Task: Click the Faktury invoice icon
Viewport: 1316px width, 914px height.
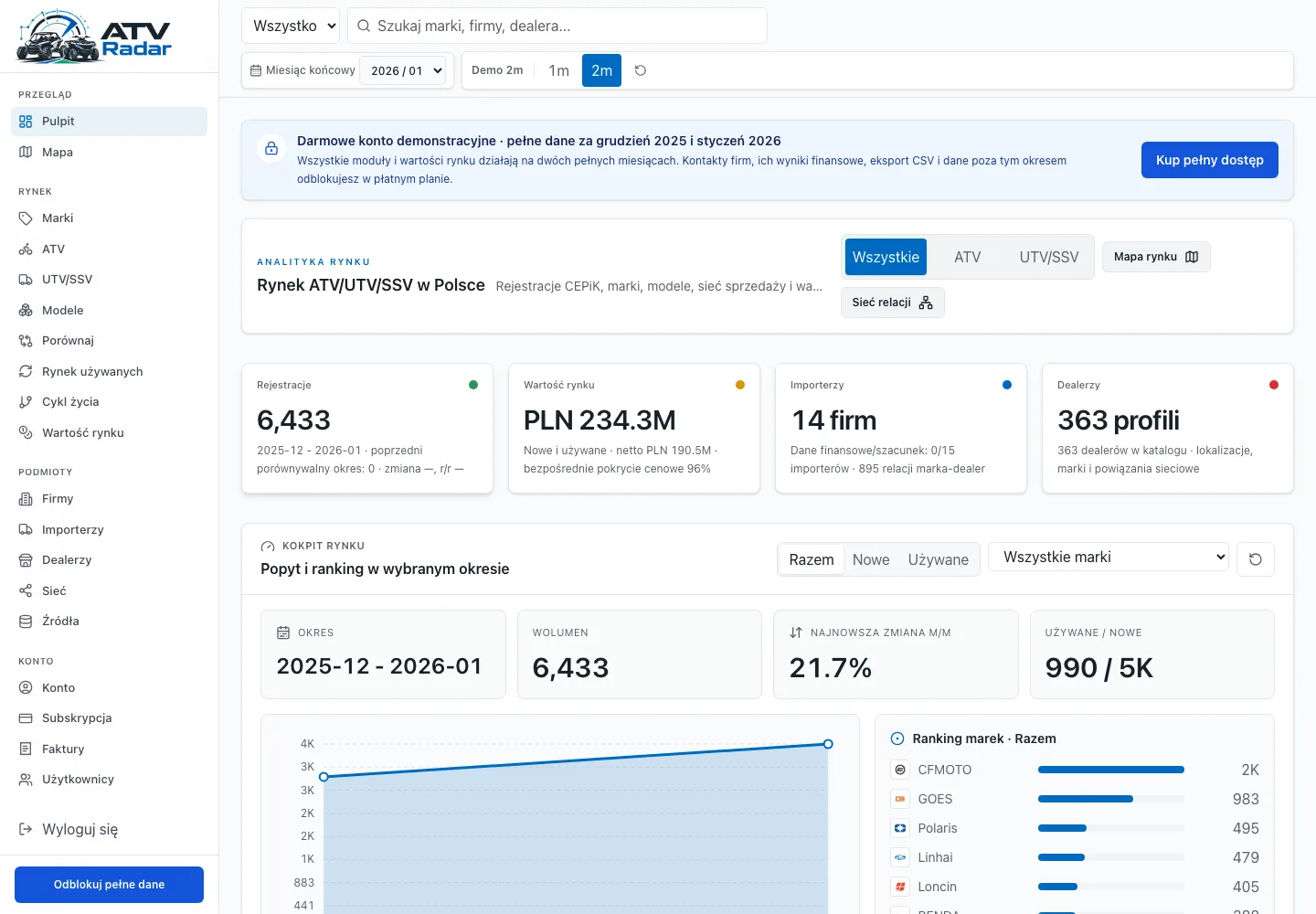Action: 26,749
